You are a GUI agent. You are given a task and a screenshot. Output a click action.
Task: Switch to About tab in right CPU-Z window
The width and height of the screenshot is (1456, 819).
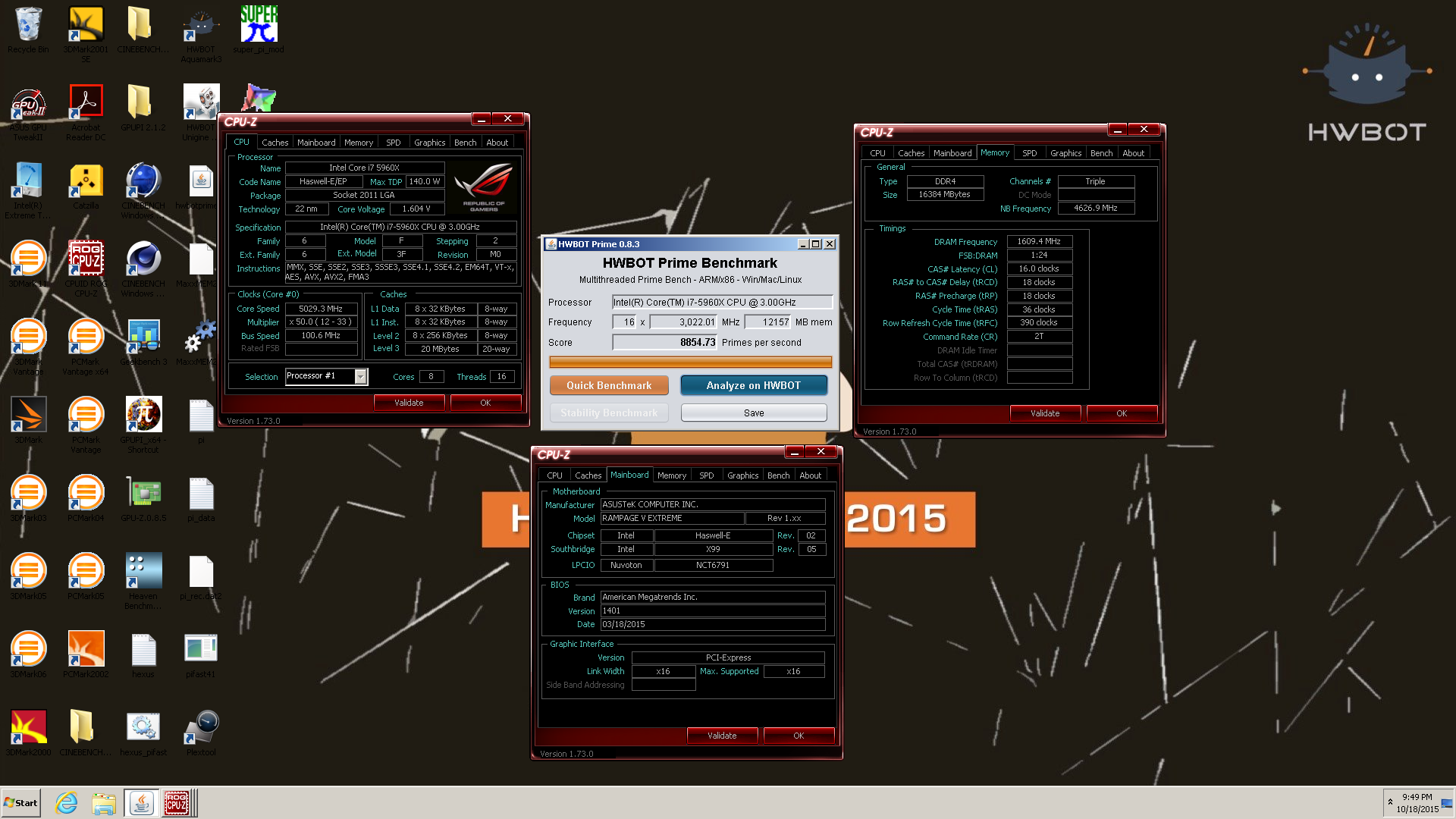coord(1133,153)
